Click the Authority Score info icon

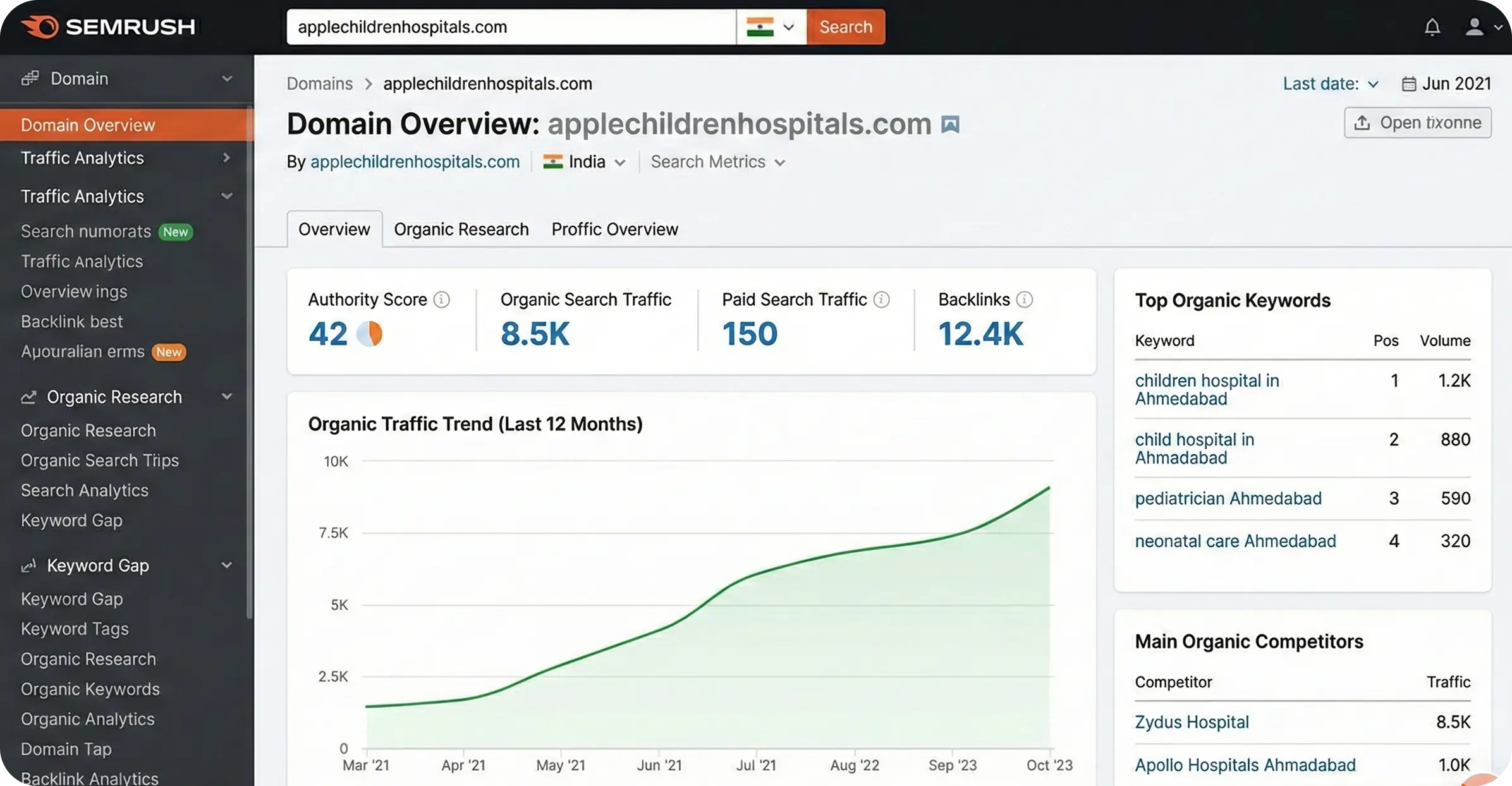pos(442,299)
